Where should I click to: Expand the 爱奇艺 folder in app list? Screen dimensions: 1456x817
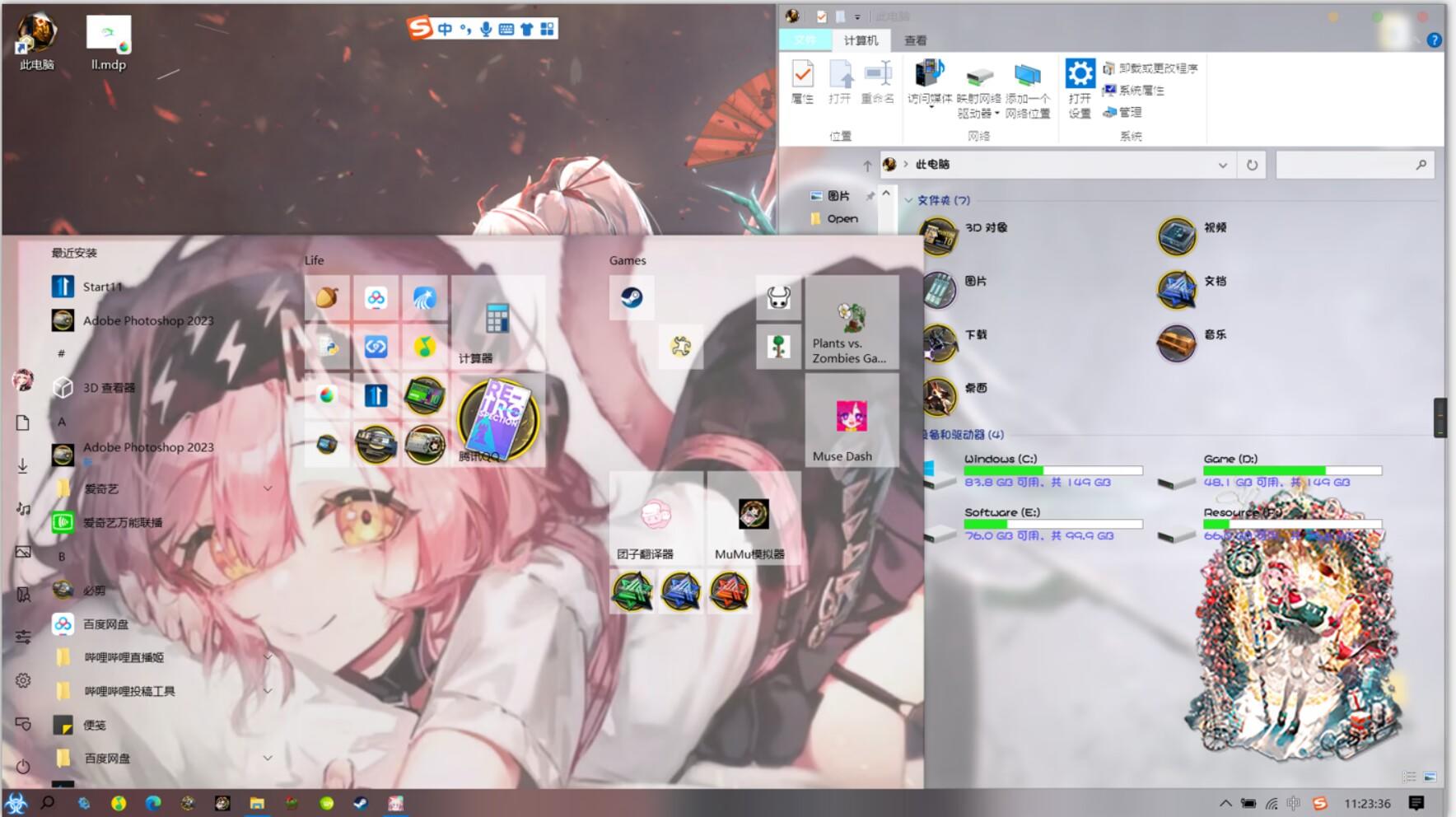pos(268,488)
